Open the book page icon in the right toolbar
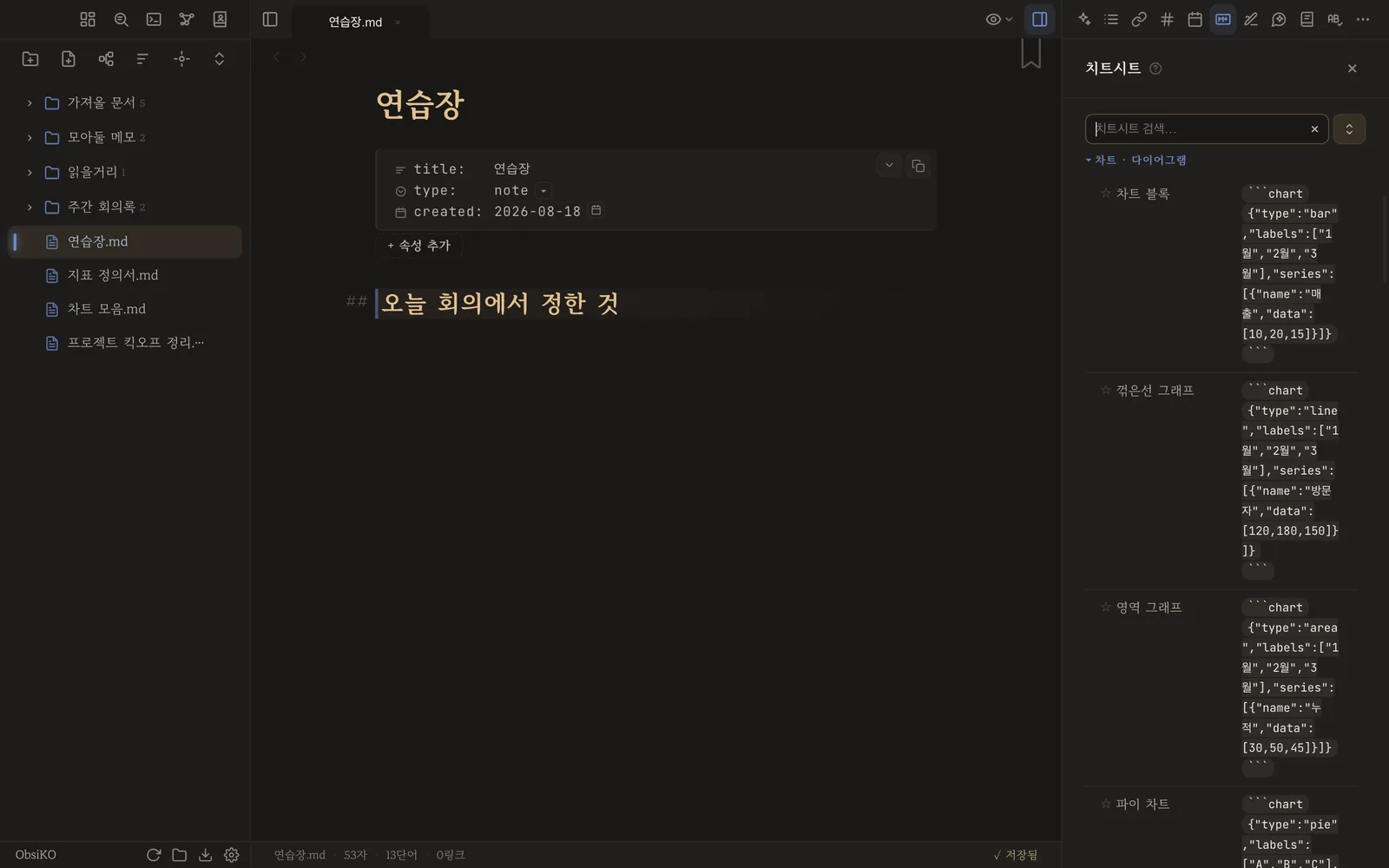The image size is (1389, 868). click(x=1307, y=19)
